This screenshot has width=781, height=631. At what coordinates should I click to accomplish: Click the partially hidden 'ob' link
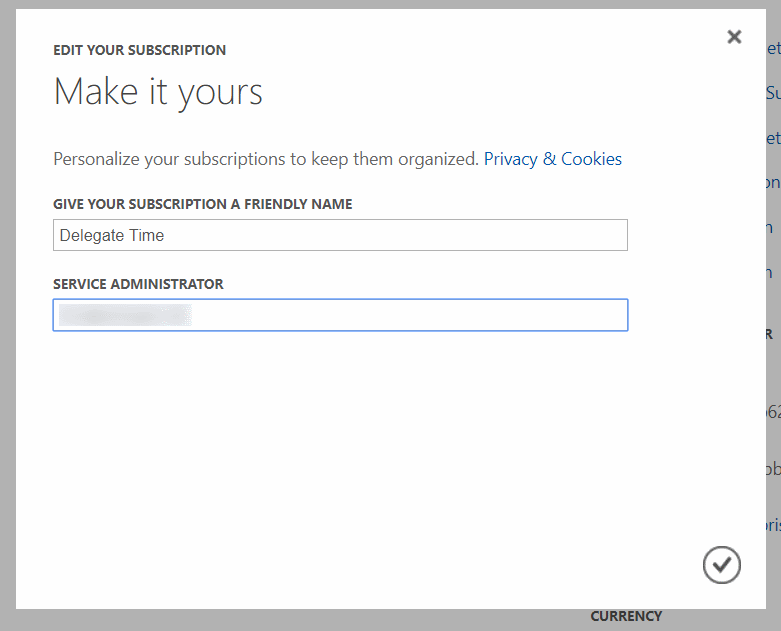(772, 469)
